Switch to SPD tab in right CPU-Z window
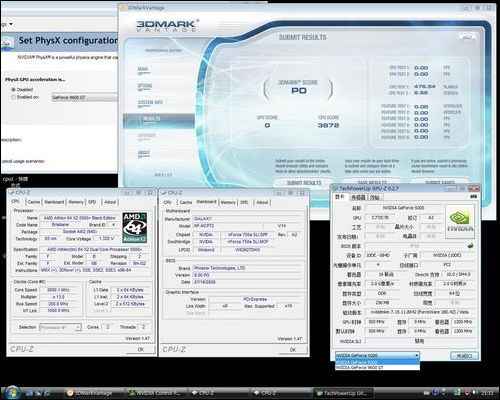Image resolution: width=500 pixels, height=400 pixels. [x=244, y=202]
